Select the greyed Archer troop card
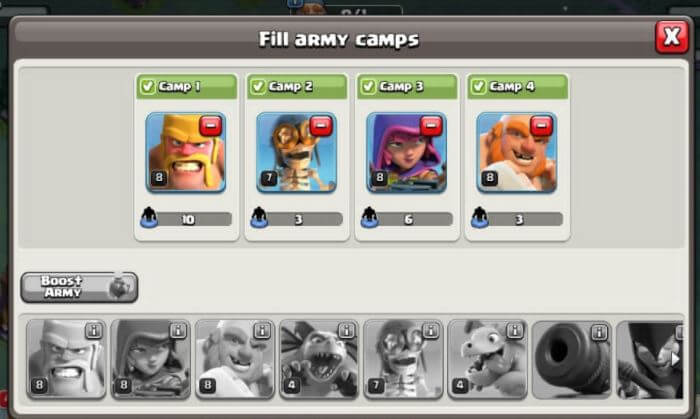This screenshot has width=700, height=419. click(x=150, y=359)
